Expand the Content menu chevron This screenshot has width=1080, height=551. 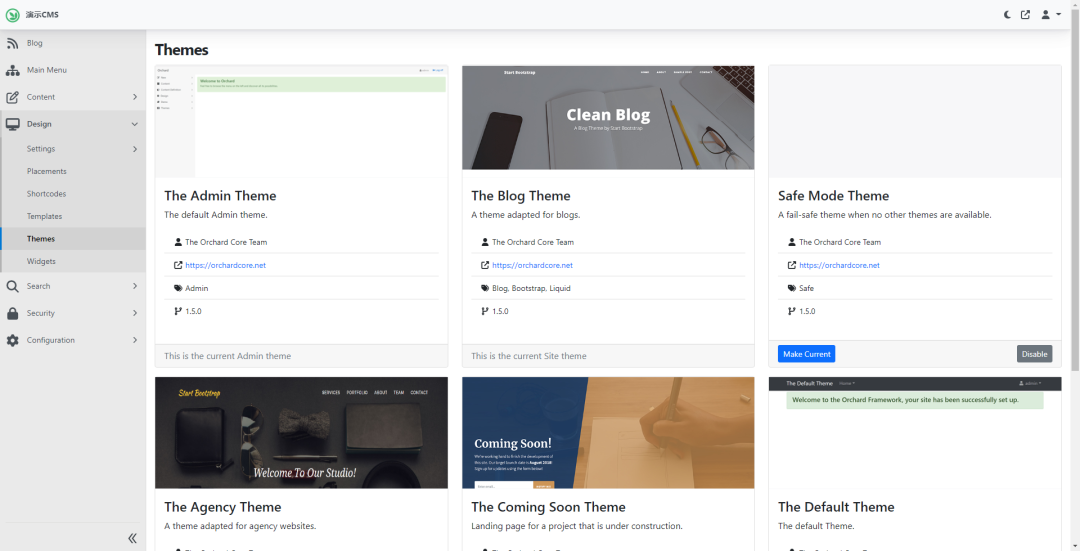[x=135, y=97]
